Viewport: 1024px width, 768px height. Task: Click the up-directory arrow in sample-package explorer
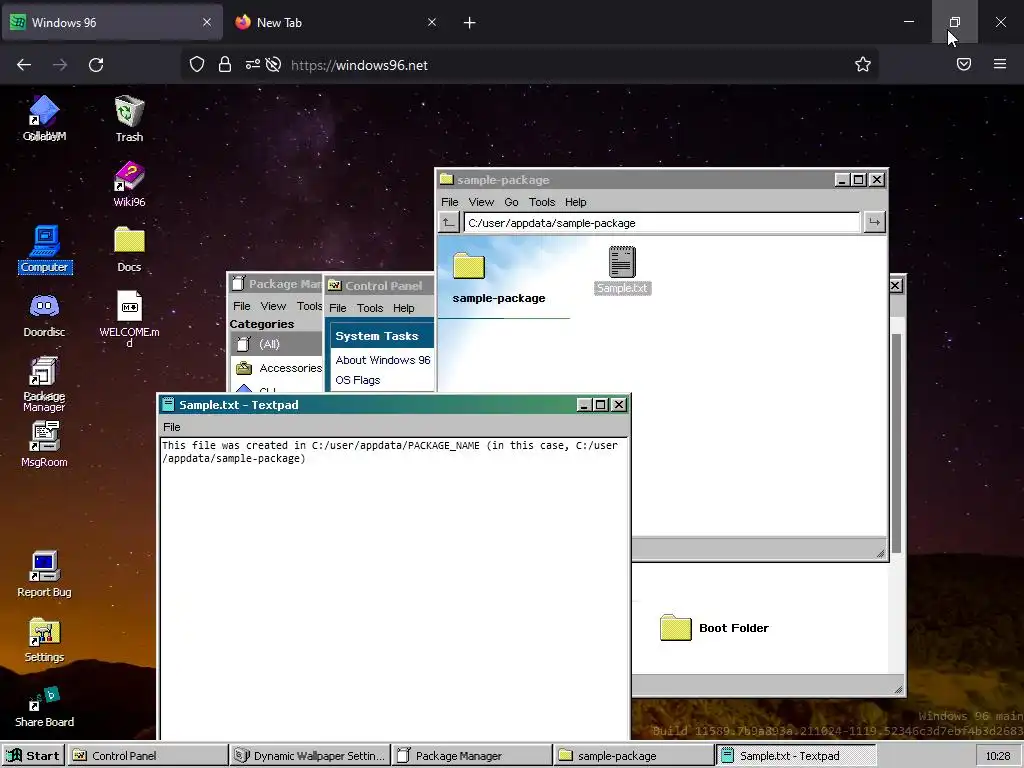448,223
